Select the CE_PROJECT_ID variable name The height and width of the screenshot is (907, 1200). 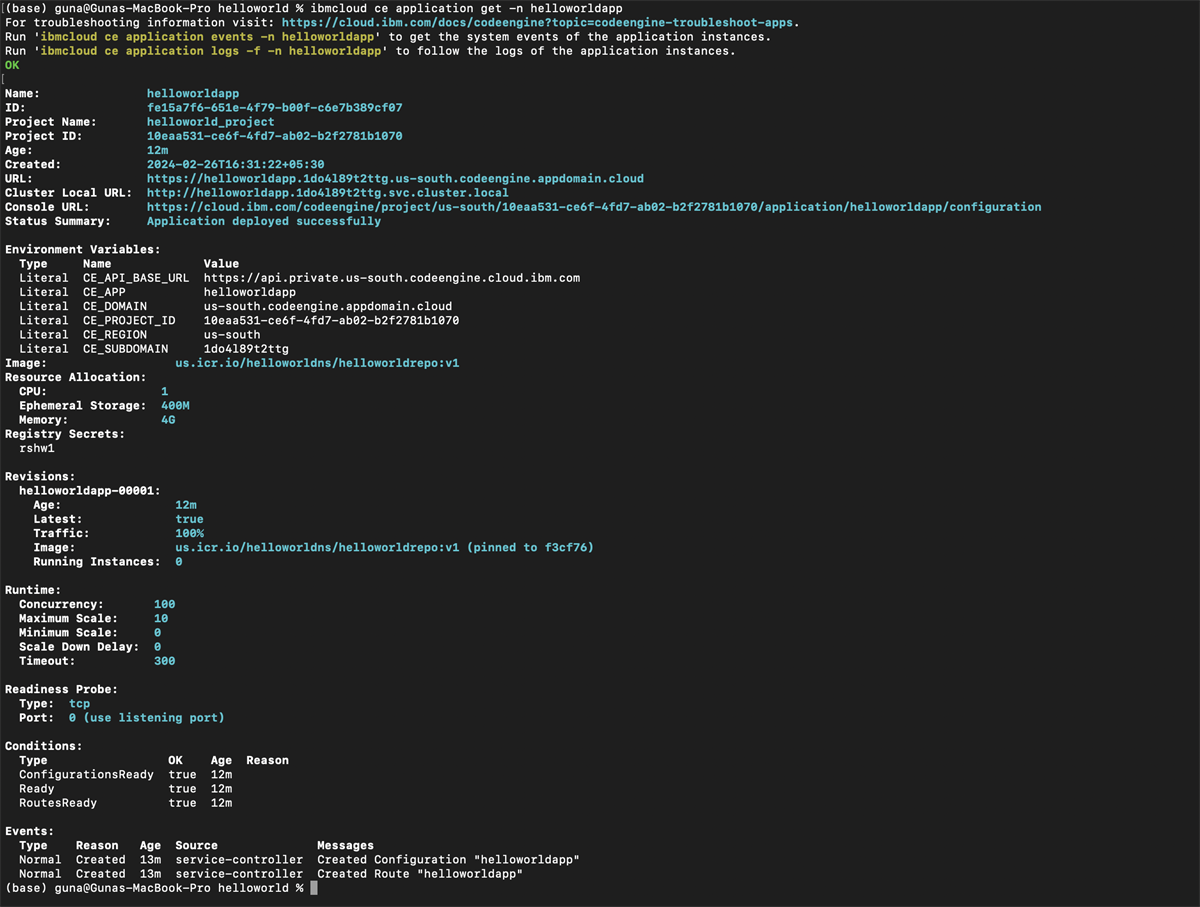(129, 320)
